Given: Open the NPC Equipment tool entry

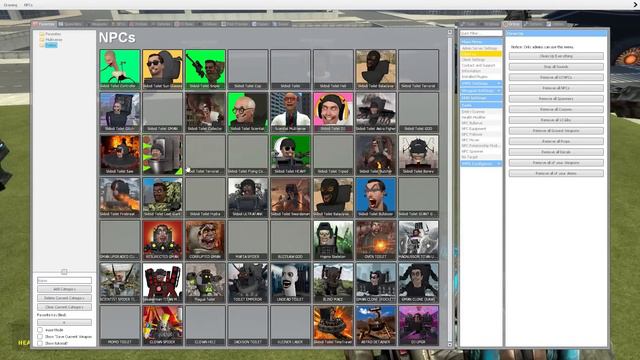Looking at the screenshot, I should (x=481, y=129).
